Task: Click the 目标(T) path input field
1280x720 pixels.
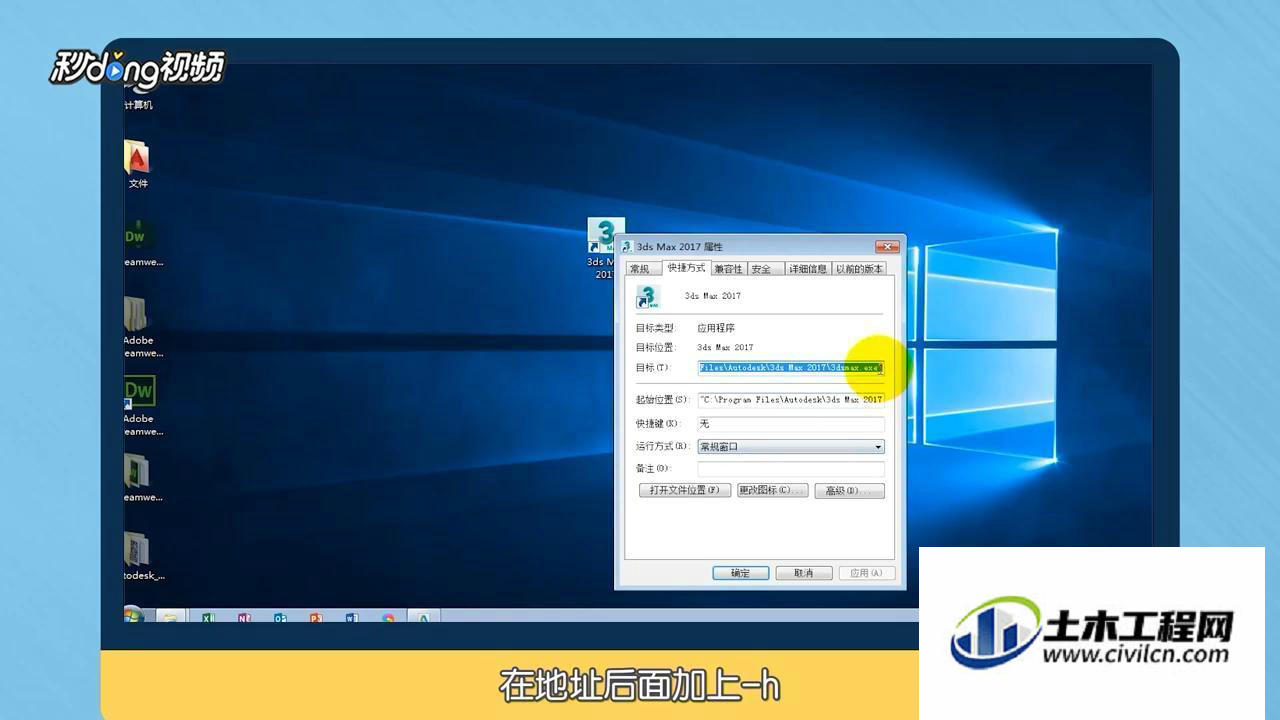Action: (791, 368)
